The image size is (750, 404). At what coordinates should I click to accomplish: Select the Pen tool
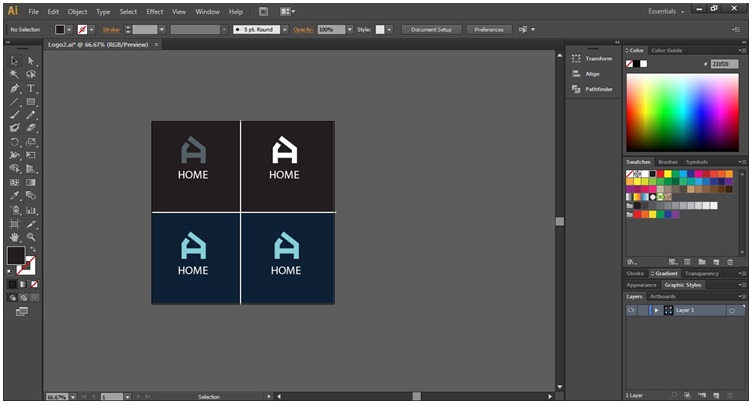pyautogui.click(x=15, y=88)
